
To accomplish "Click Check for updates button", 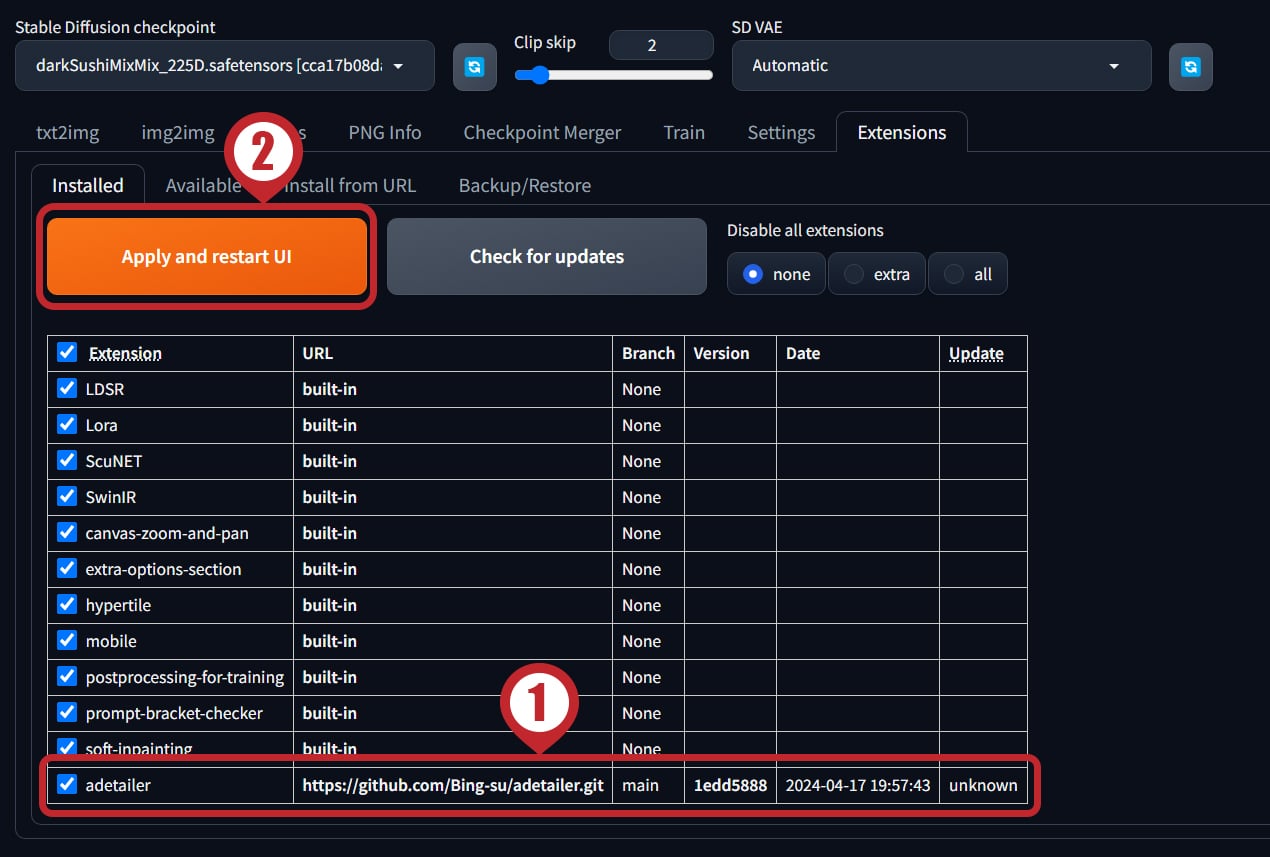I will pos(547,256).
